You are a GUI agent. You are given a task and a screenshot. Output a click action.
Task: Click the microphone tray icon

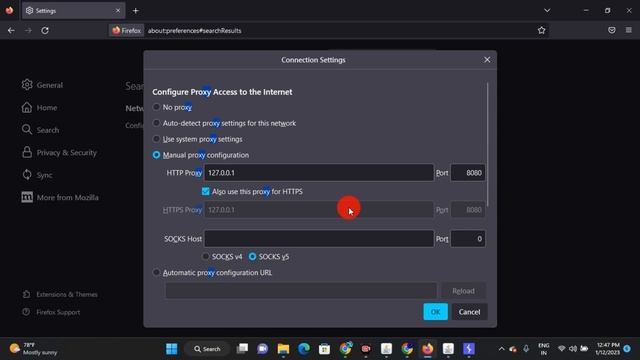[x=526, y=349]
